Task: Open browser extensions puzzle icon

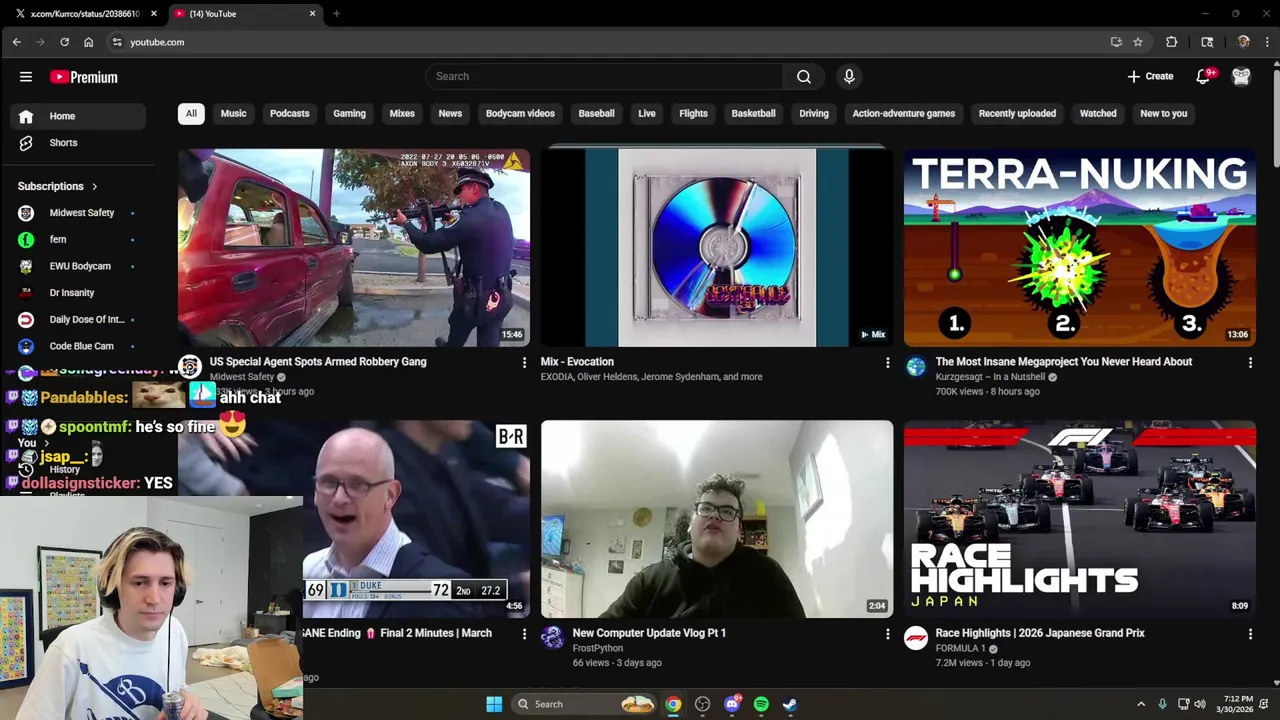Action: pos(1171,42)
